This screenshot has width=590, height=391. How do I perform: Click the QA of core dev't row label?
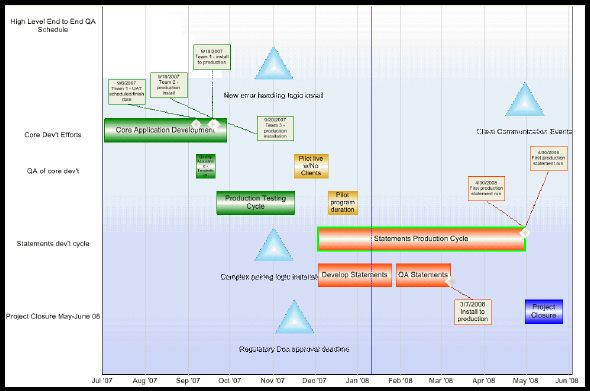click(x=53, y=171)
